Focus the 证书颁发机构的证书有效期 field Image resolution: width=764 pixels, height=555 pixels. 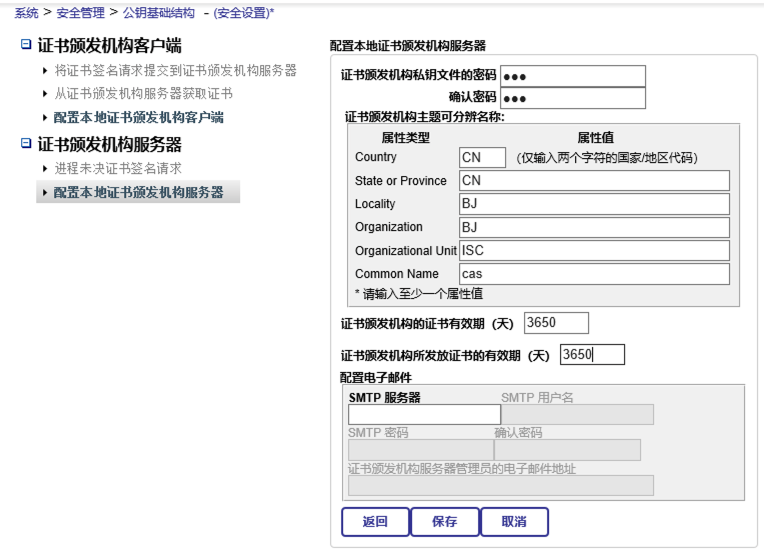[556, 323]
